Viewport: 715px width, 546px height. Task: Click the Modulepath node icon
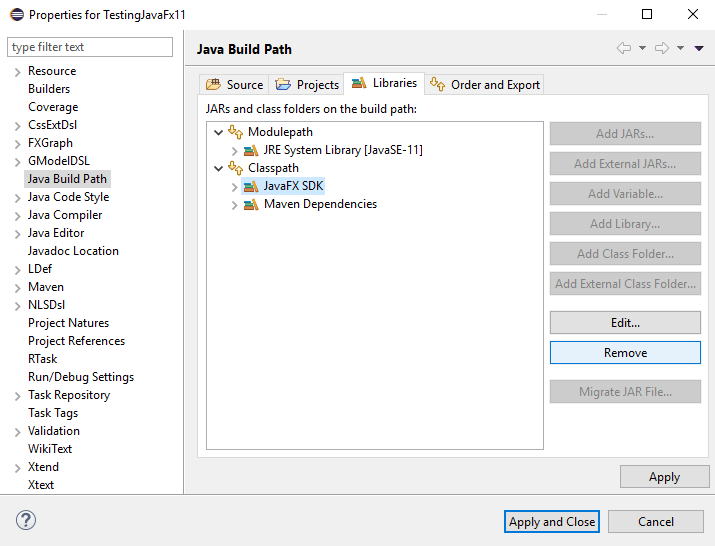coord(235,132)
